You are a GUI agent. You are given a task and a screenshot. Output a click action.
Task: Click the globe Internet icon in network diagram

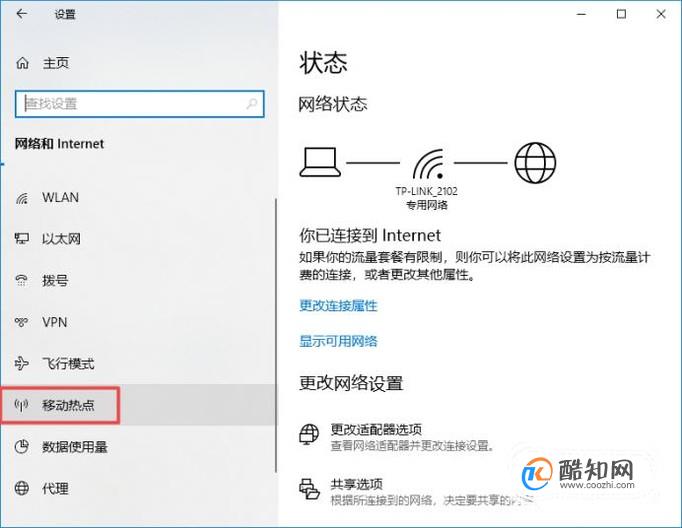coord(535,163)
